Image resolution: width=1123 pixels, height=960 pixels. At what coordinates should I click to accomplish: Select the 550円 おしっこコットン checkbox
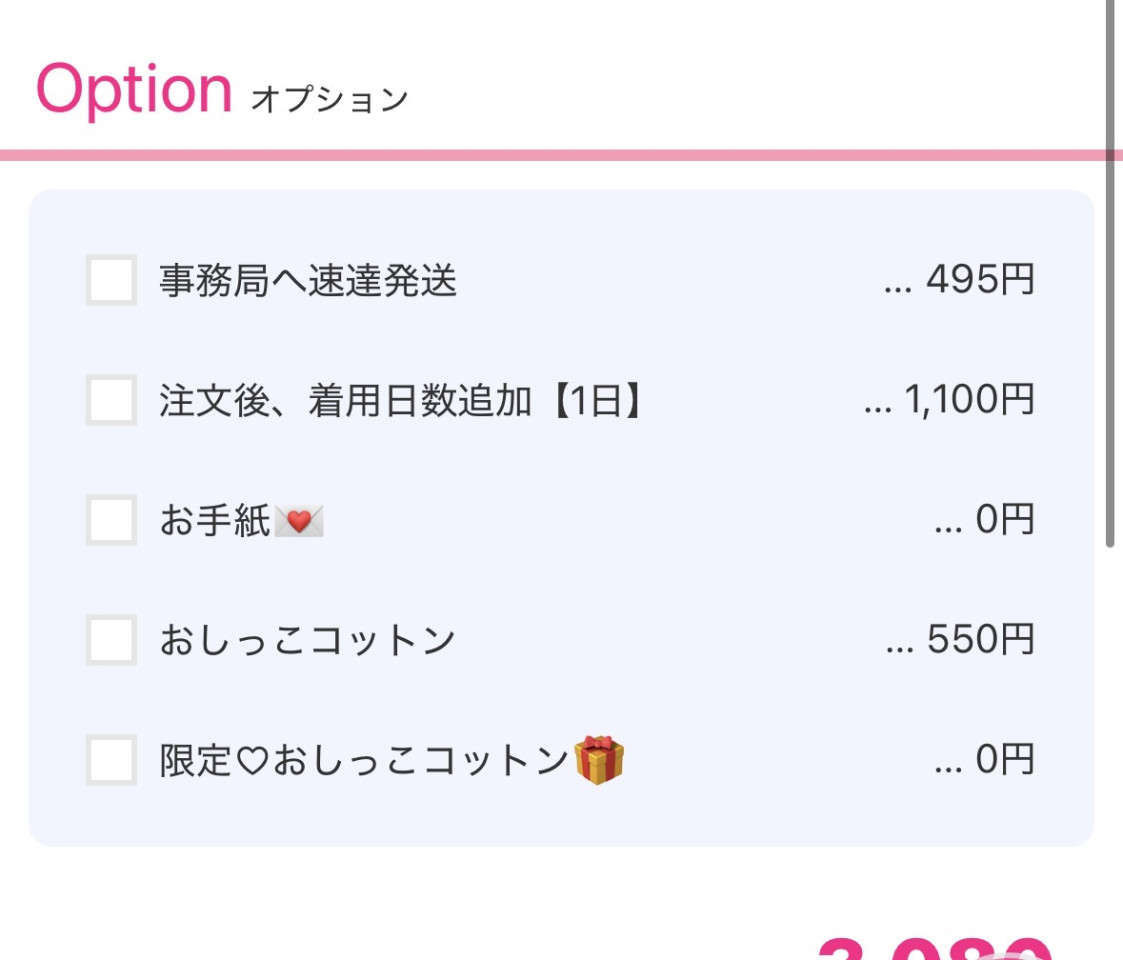tap(111, 640)
